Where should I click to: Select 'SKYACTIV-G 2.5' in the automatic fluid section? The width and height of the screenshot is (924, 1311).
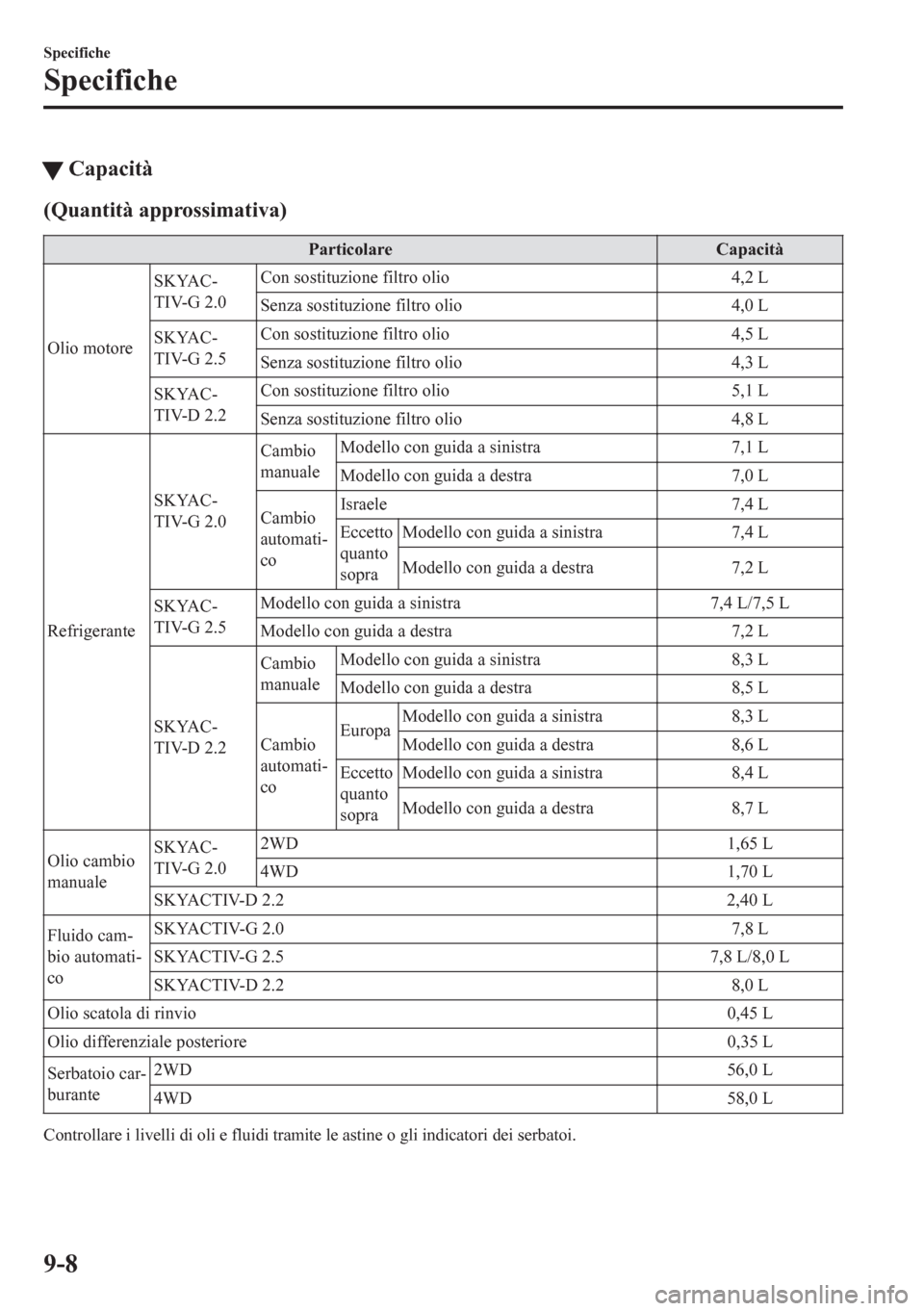218,958
